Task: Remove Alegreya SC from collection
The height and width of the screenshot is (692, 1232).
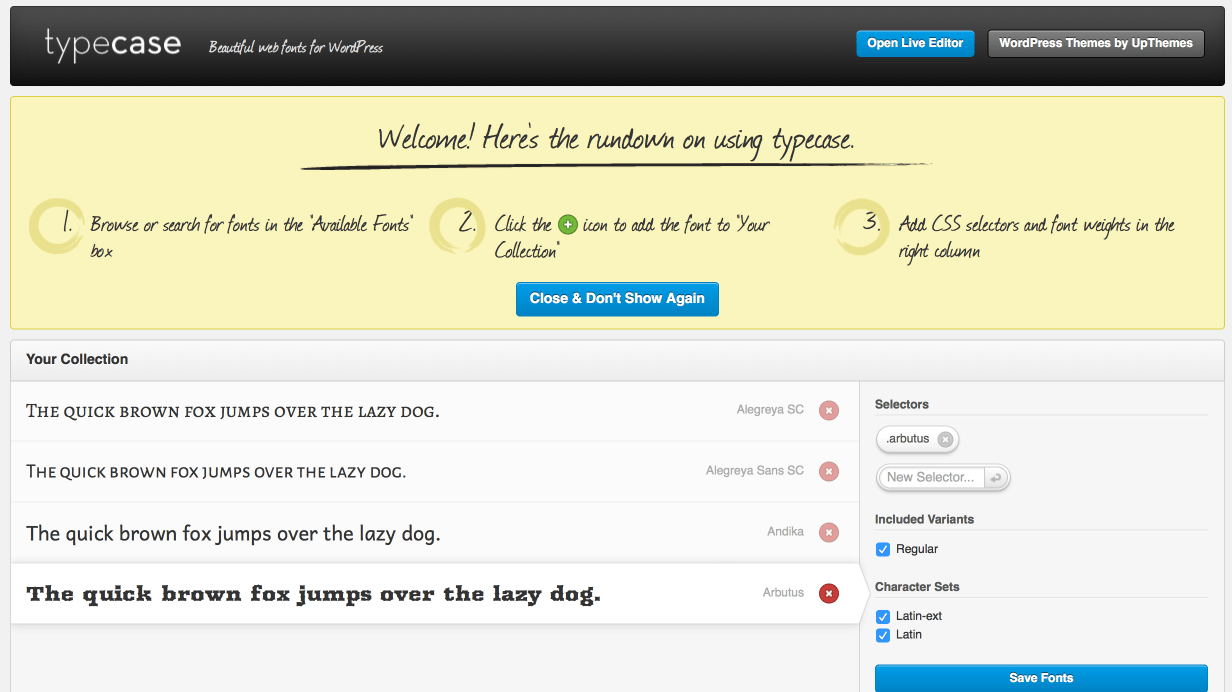Action: (x=829, y=410)
